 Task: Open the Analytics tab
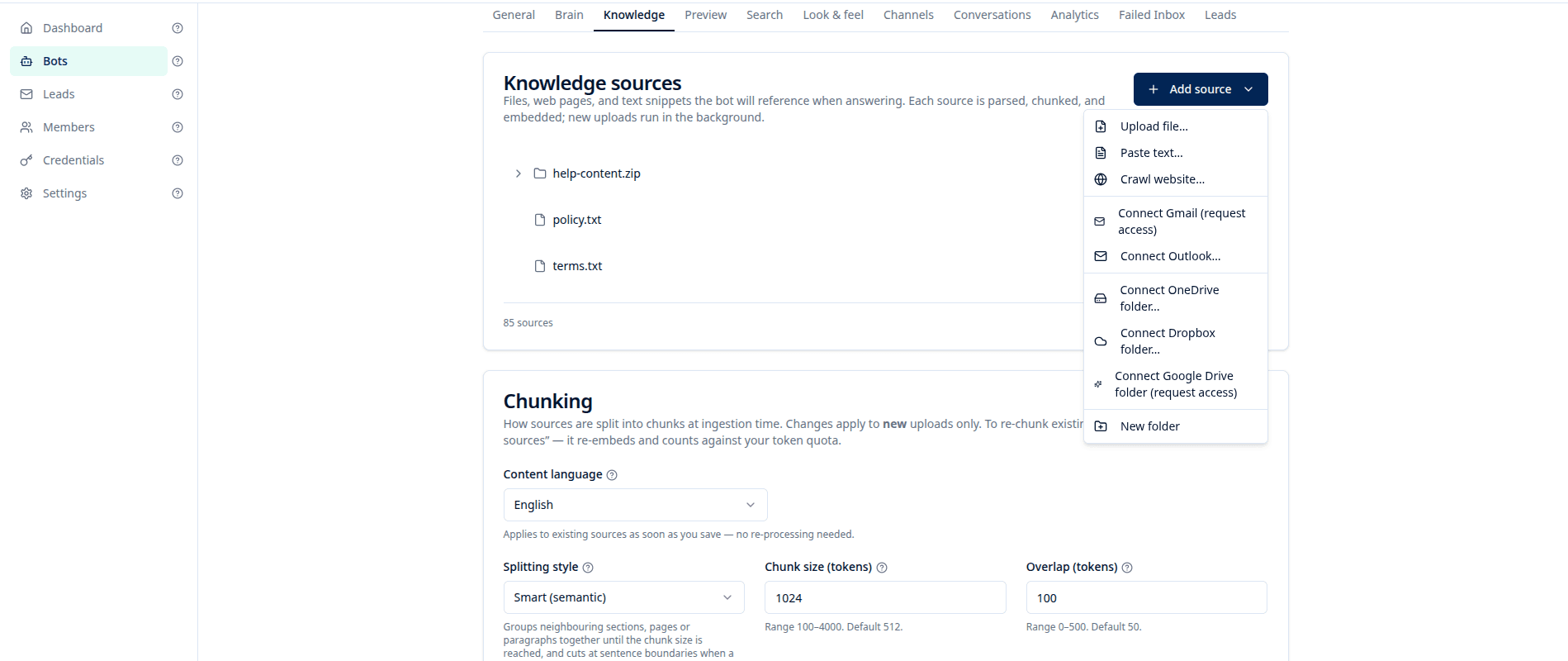(1074, 15)
